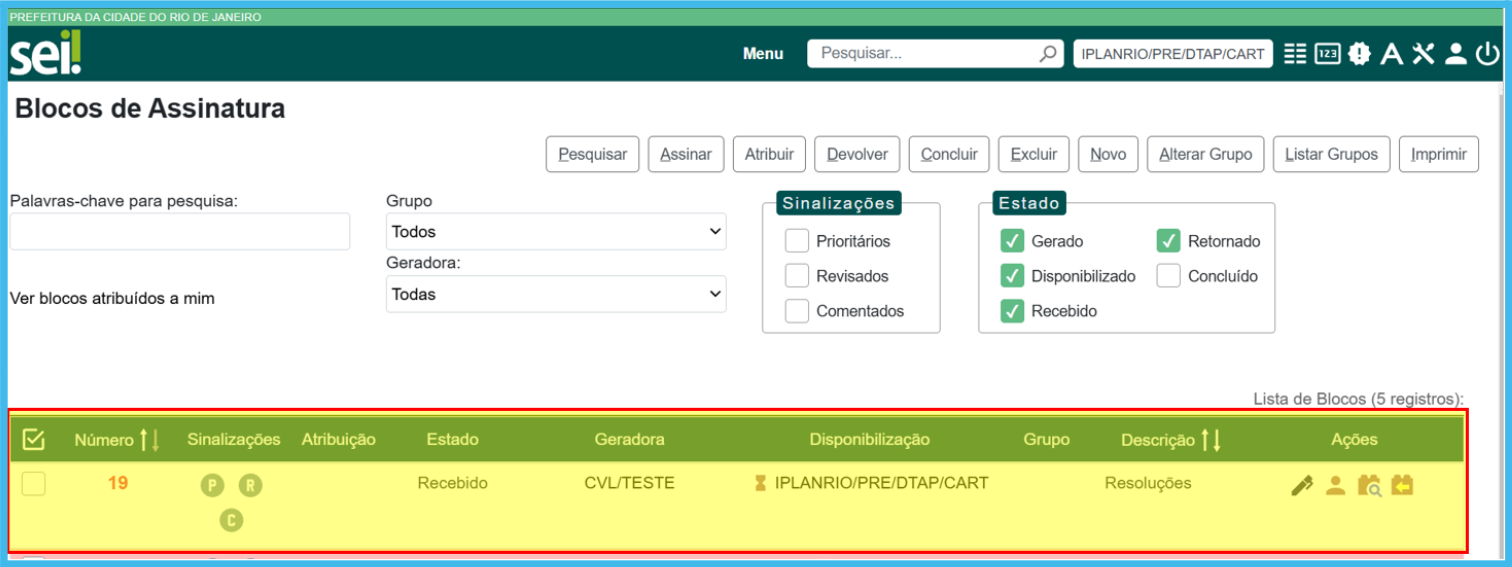Open block 19 documents via magnifier icon
The height and width of the screenshot is (567, 1512).
(x=1369, y=486)
